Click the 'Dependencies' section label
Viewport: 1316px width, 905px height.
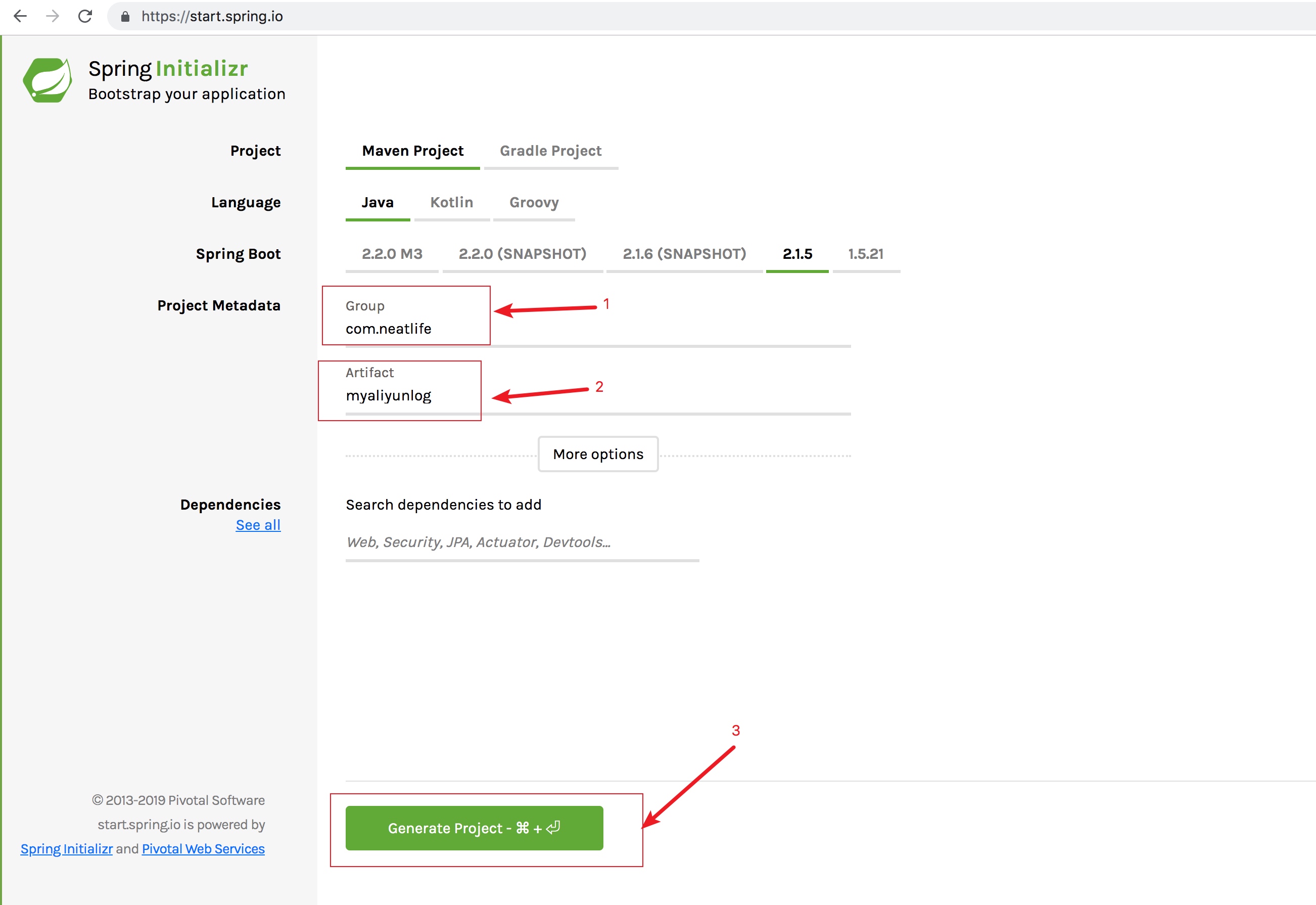(230, 505)
